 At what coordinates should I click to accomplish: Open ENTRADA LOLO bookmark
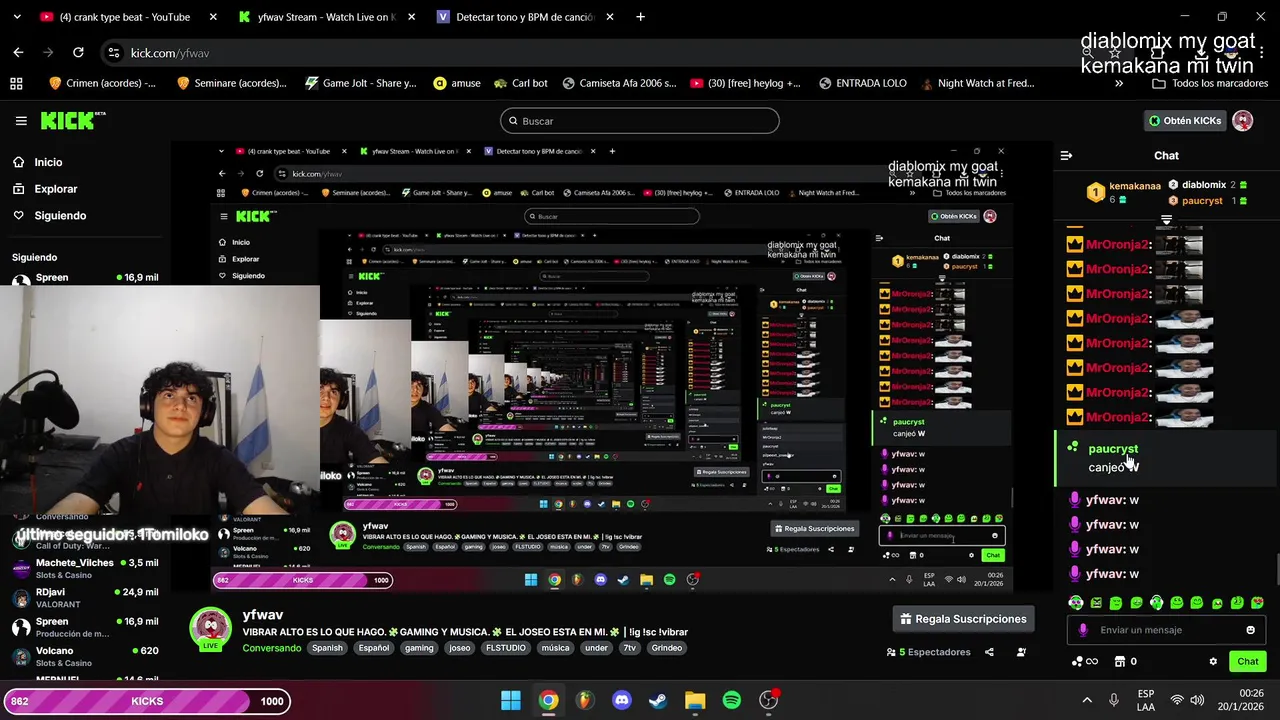click(862, 83)
